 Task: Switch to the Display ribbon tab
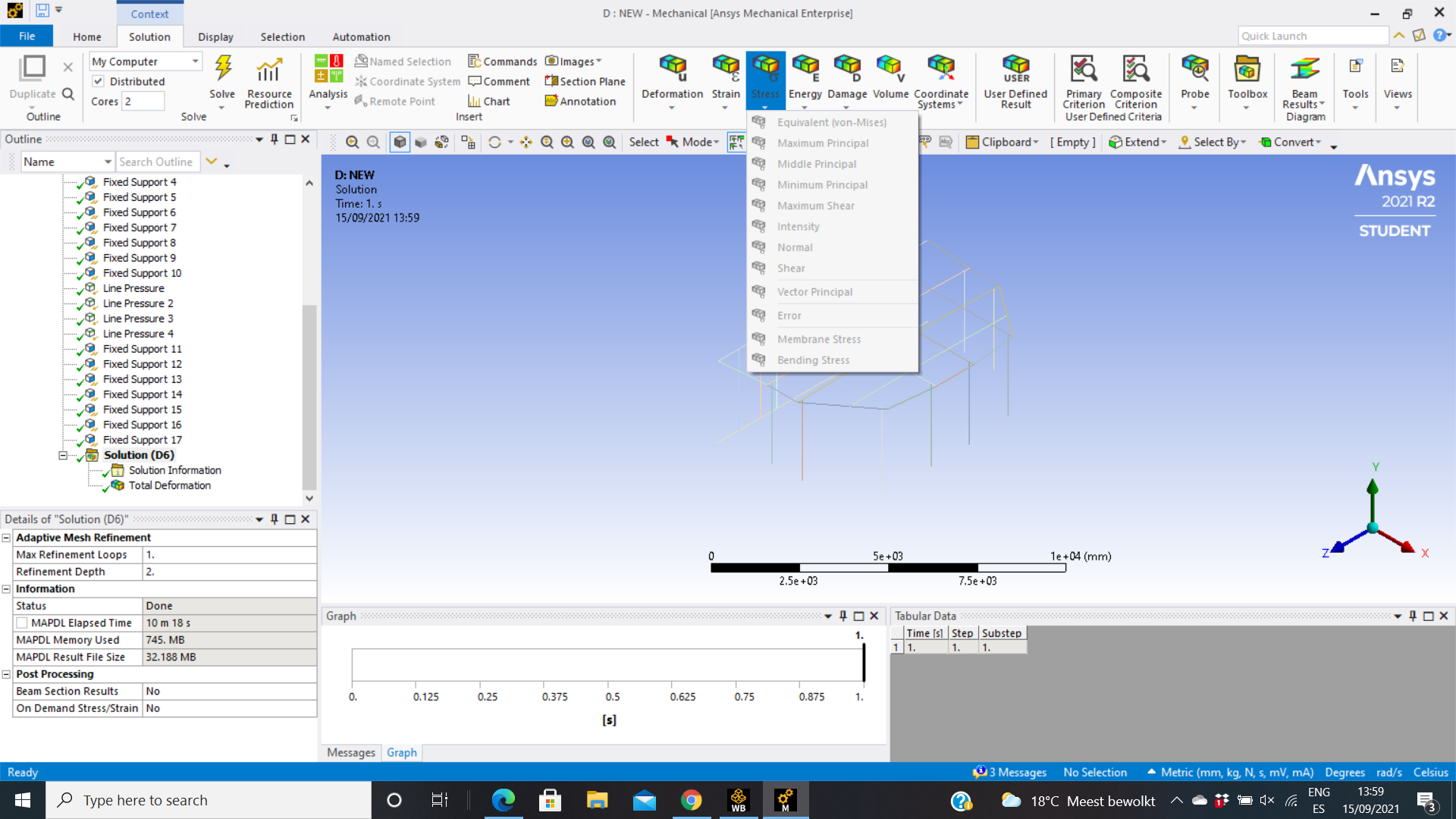(215, 36)
